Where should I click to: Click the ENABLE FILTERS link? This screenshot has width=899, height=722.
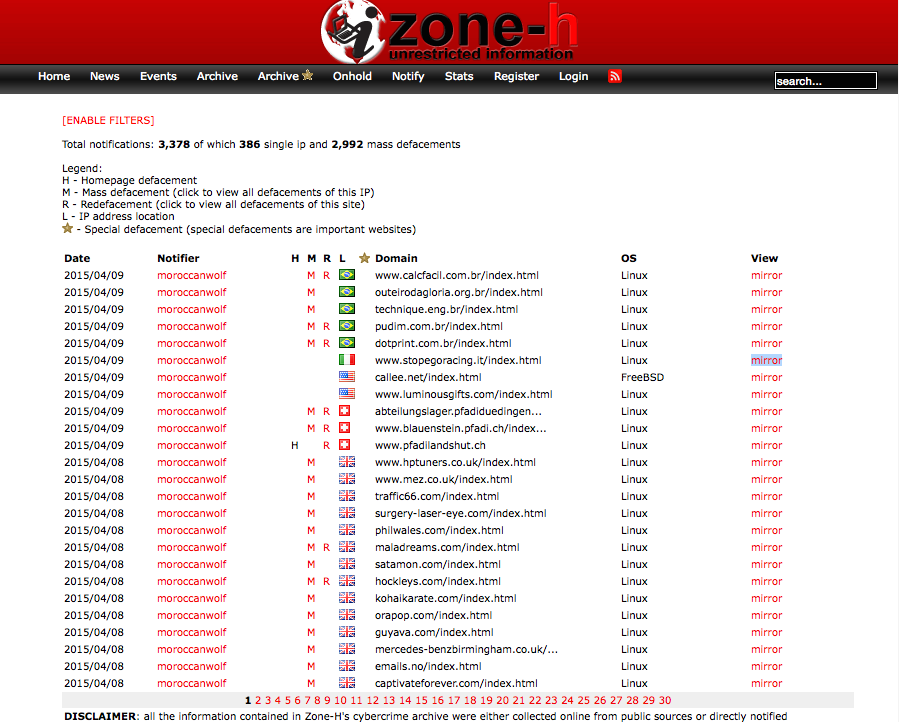108,120
